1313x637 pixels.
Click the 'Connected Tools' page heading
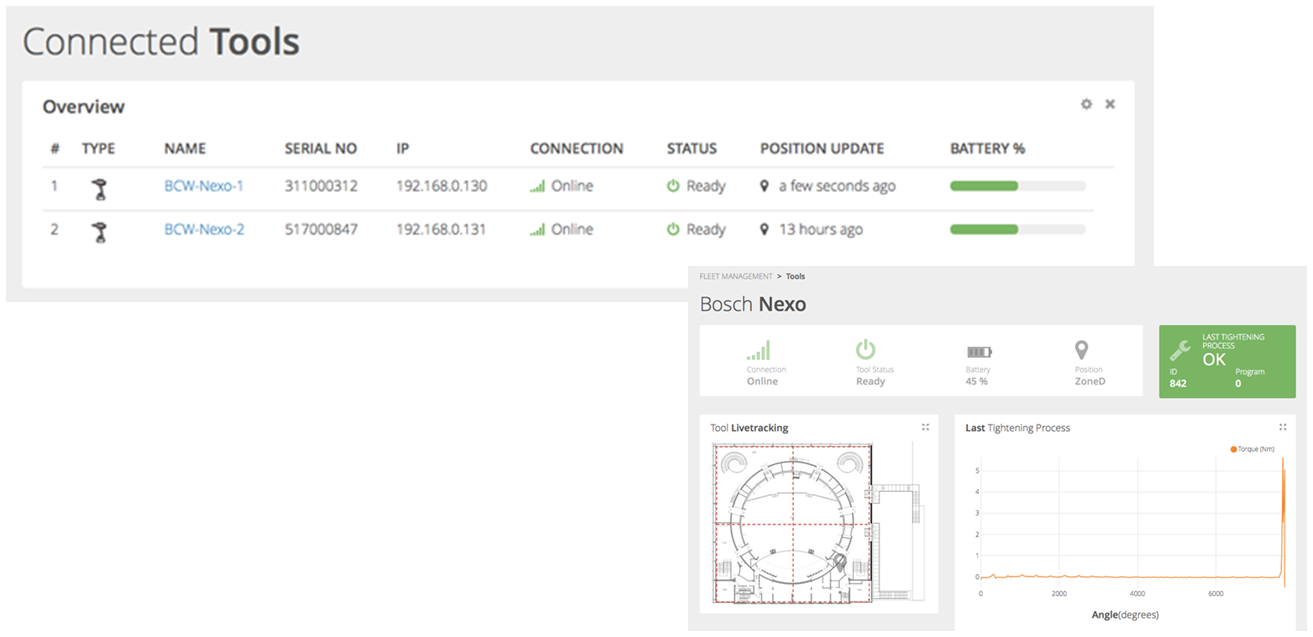(161, 42)
